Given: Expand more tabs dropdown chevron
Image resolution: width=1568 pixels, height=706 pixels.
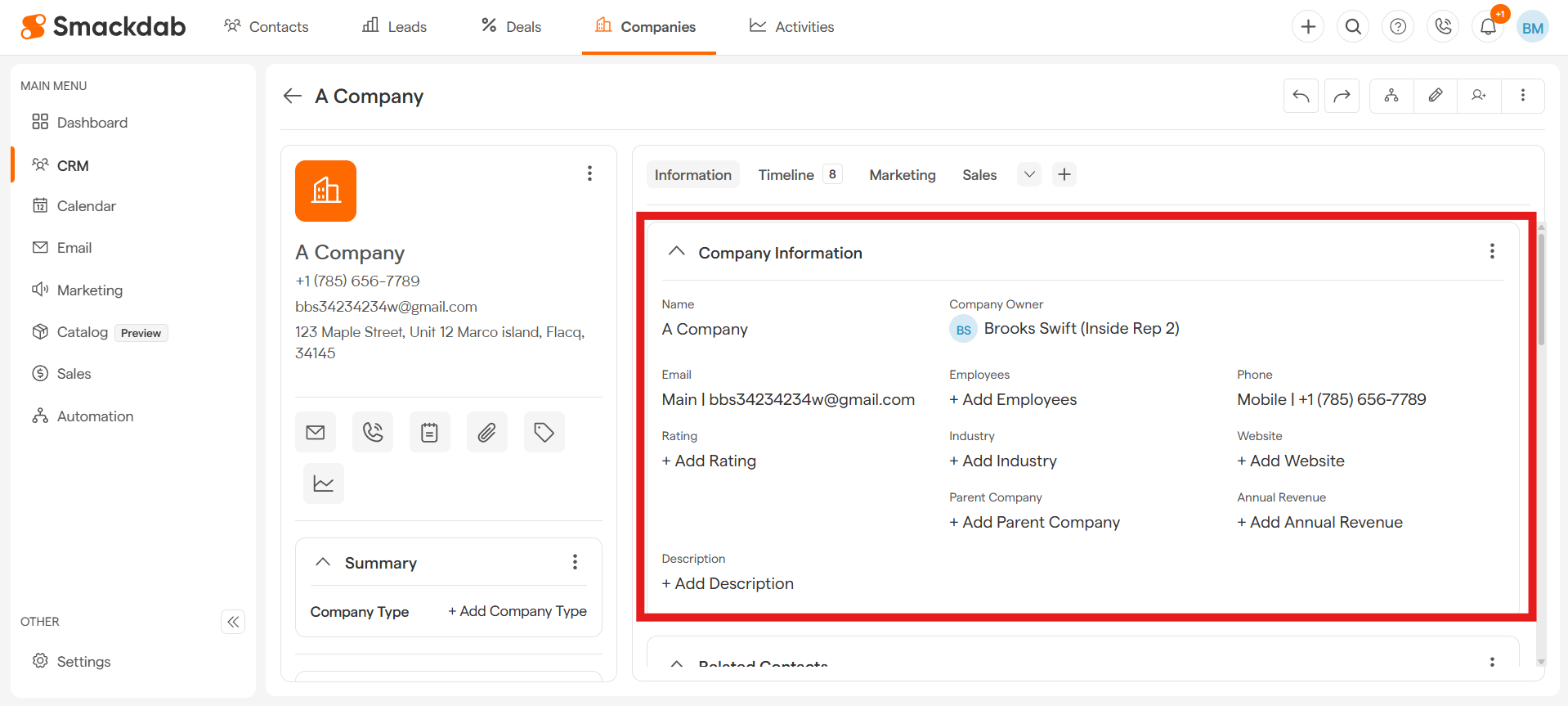Looking at the screenshot, I should [x=1029, y=174].
